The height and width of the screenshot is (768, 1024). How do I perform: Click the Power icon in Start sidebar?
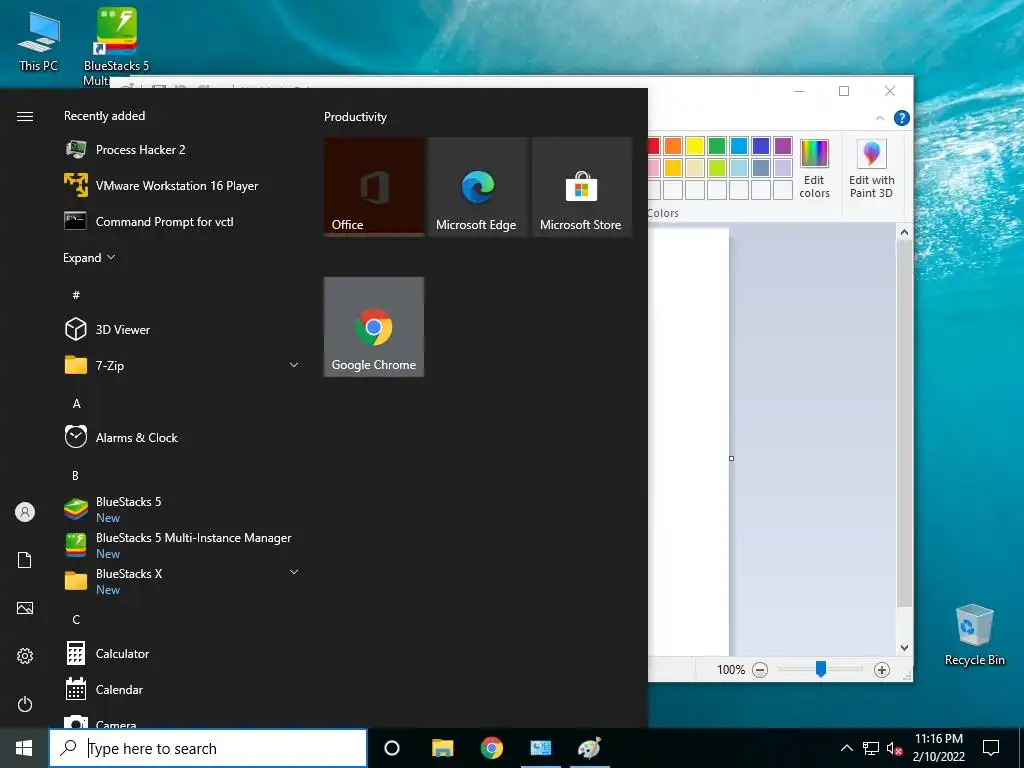pyautogui.click(x=25, y=704)
